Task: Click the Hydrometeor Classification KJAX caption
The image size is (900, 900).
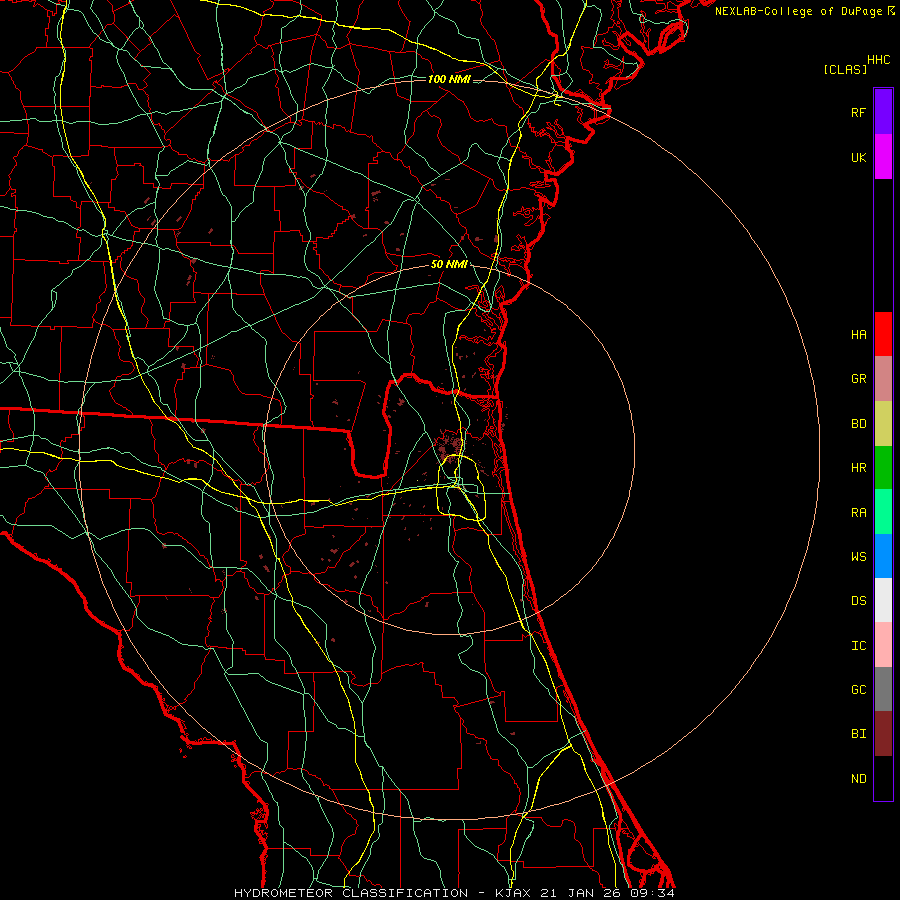Action: click(x=454, y=893)
